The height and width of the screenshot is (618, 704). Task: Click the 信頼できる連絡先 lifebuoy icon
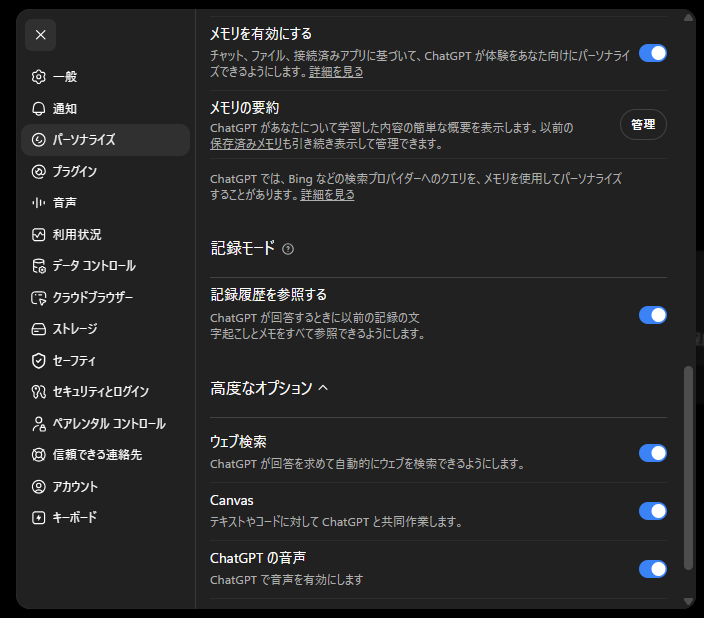point(39,455)
